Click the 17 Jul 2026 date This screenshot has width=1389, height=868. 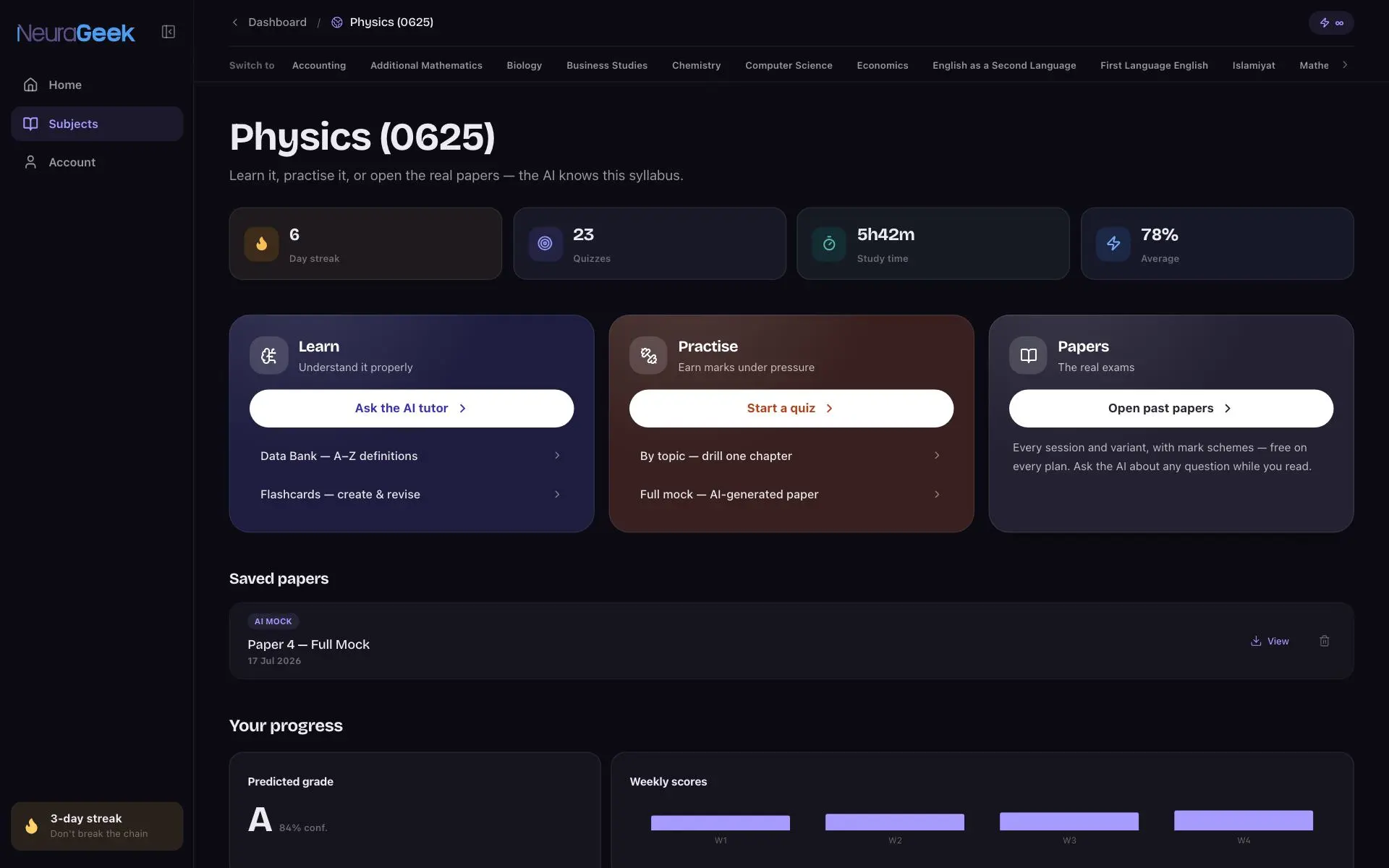click(274, 661)
